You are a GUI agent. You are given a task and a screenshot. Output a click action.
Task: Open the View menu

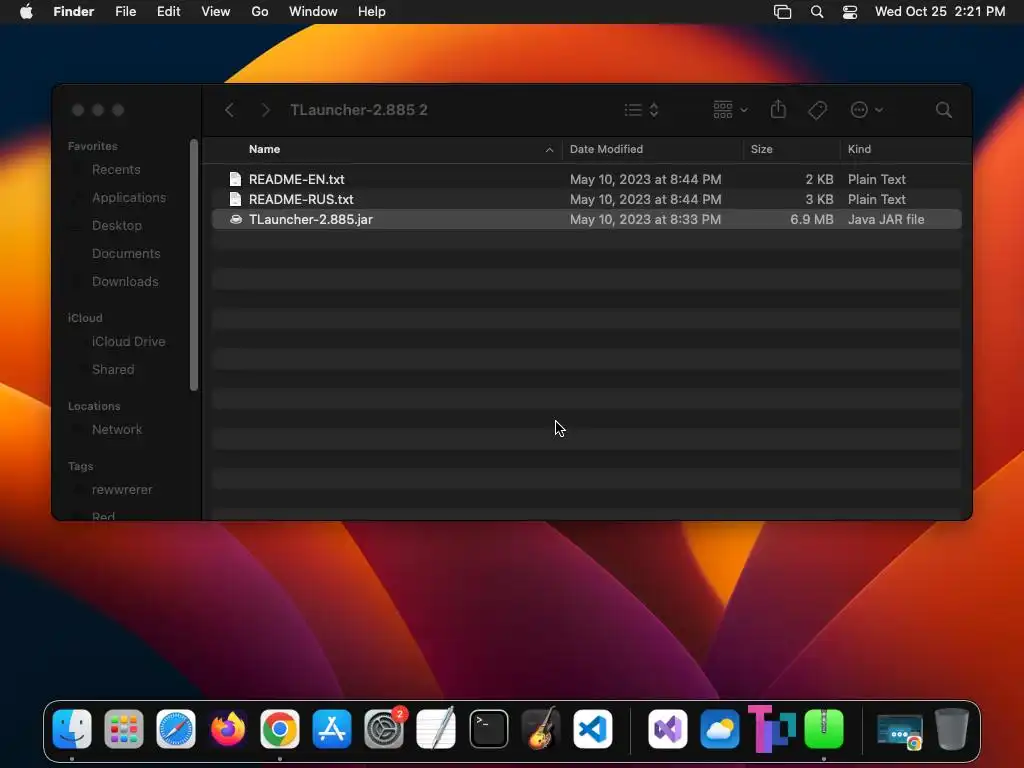coord(216,12)
